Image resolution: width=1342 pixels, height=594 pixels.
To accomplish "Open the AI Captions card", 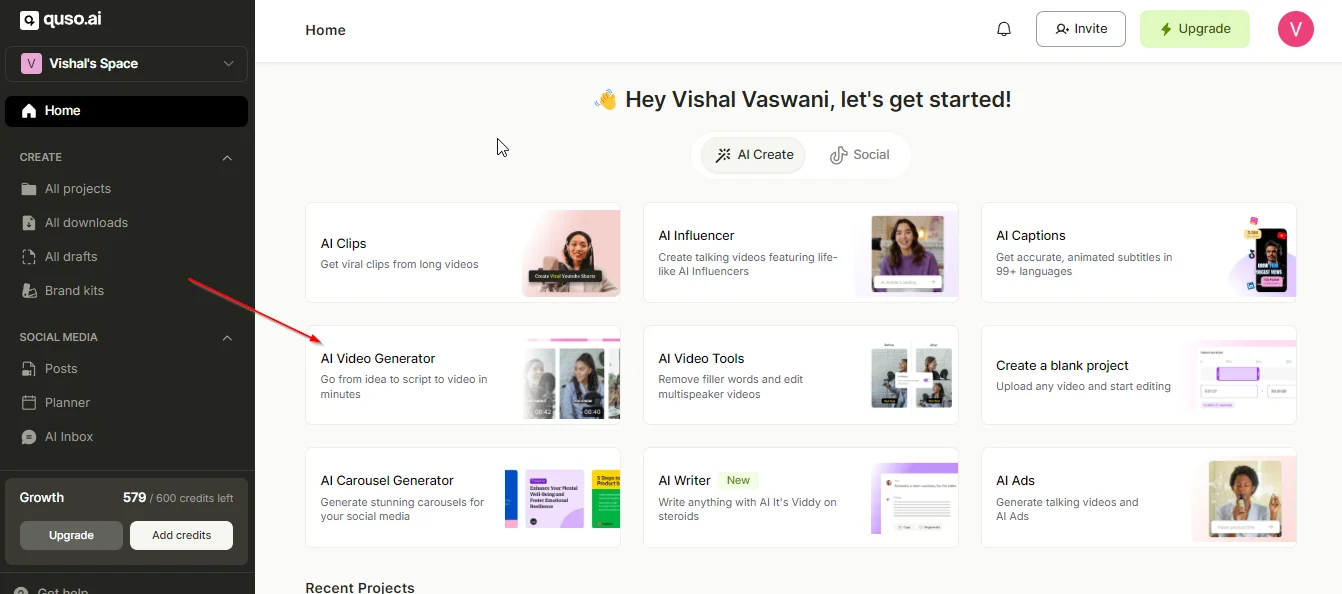I will tap(1138, 253).
